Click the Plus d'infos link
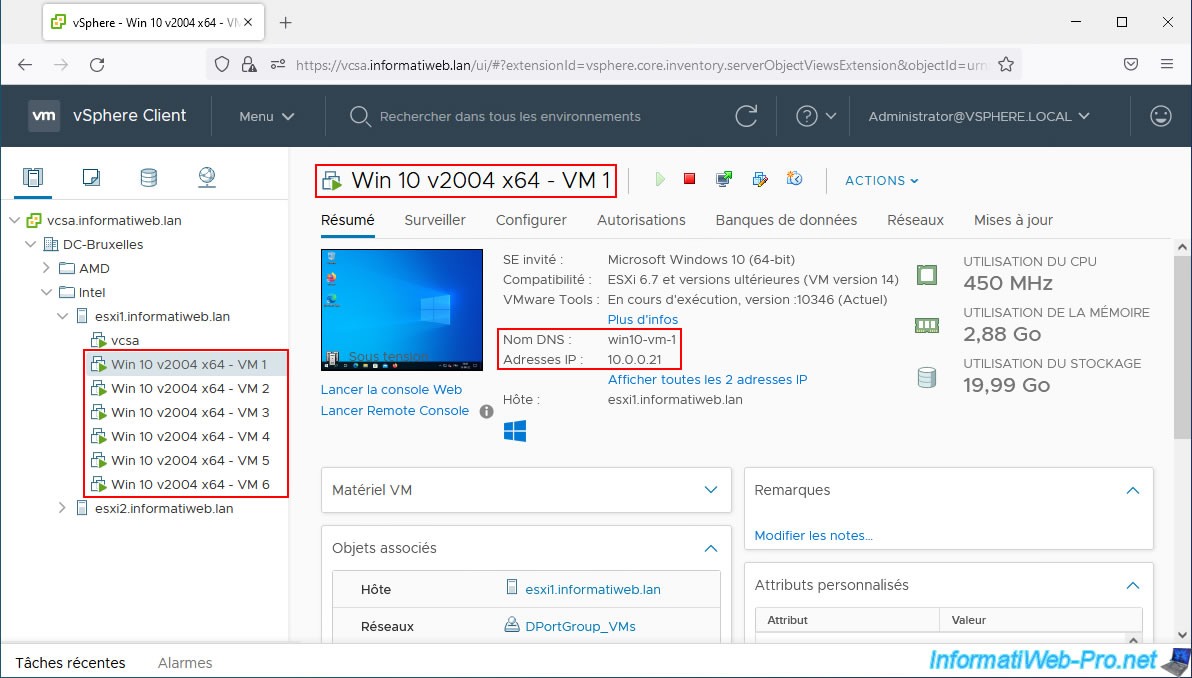1192x678 pixels. (x=643, y=319)
